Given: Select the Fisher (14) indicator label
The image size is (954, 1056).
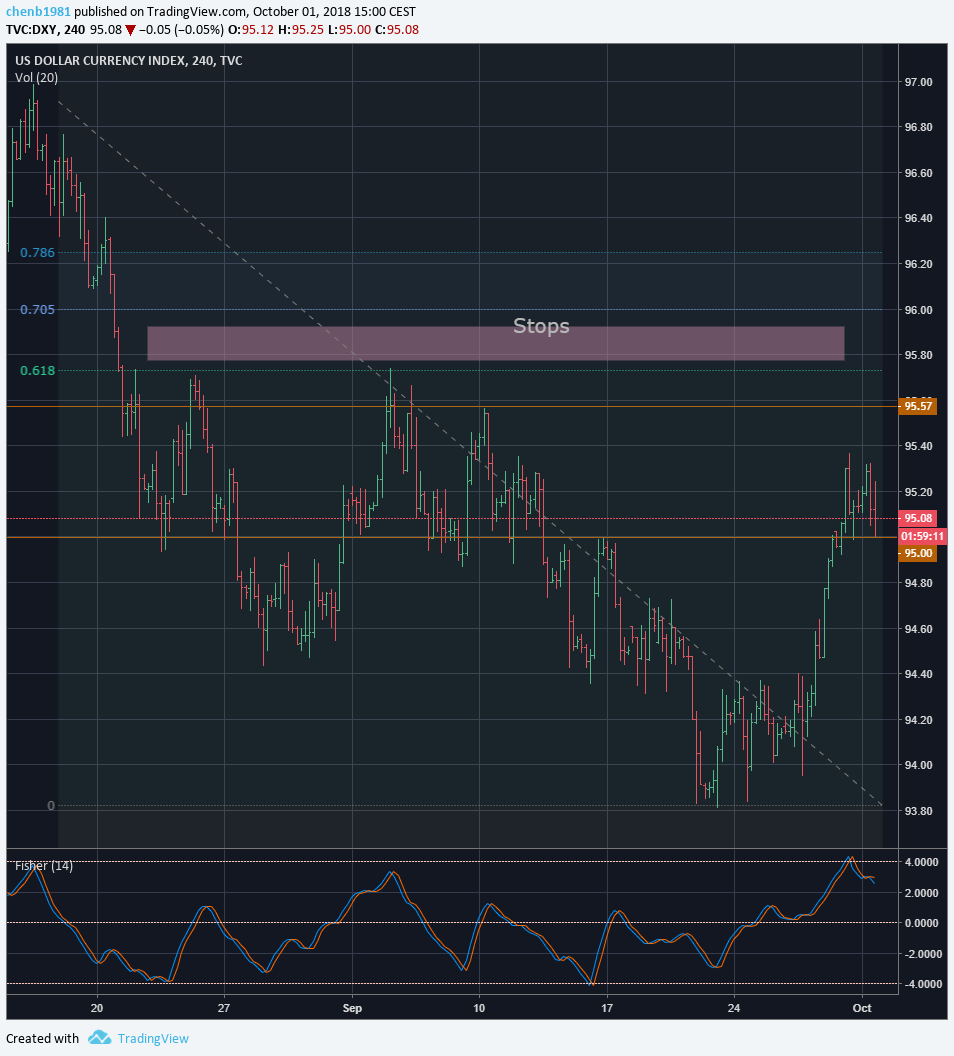Looking at the screenshot, I should [44, 865].
